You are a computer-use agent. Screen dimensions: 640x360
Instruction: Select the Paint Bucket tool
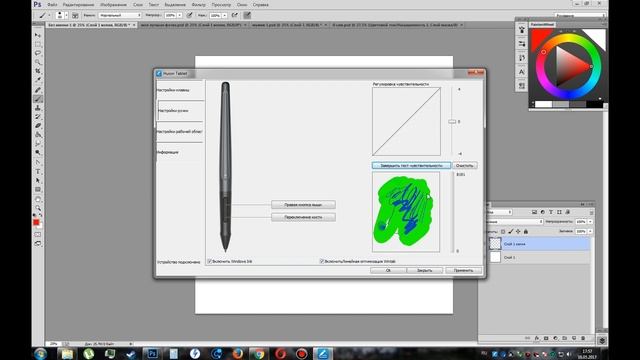pos(38,135)
